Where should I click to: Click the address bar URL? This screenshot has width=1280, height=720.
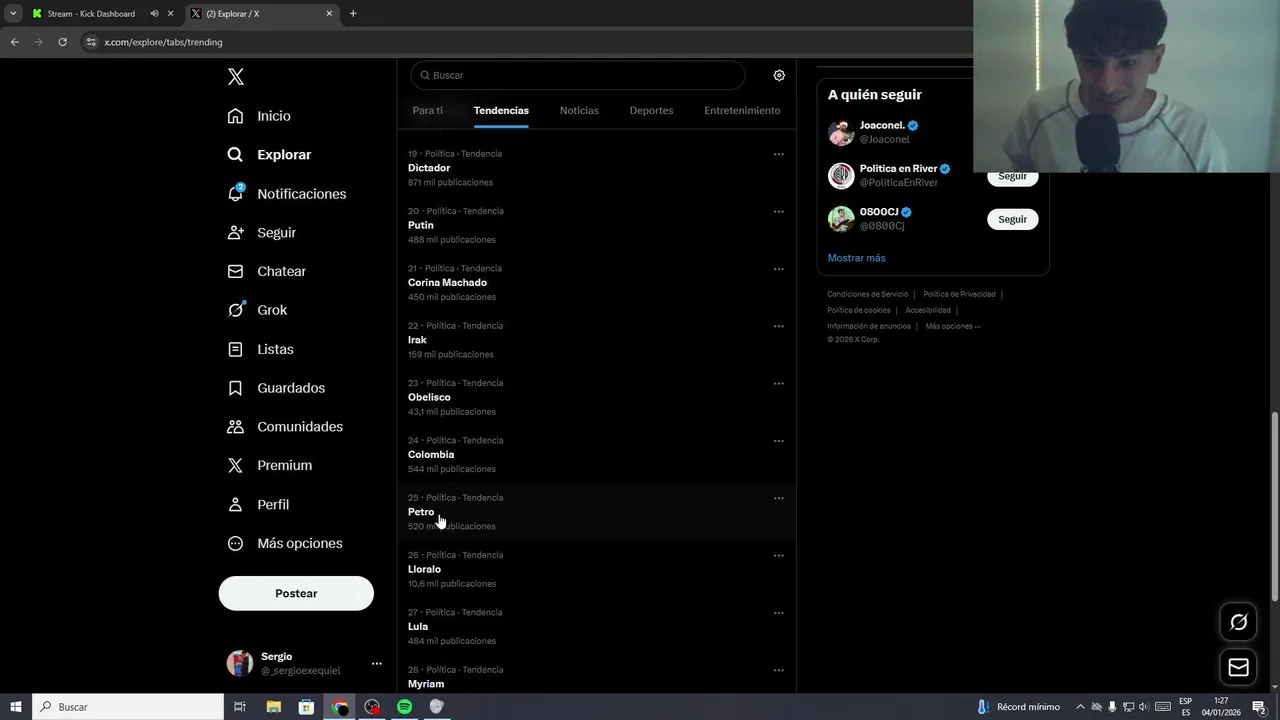[163, 42]
